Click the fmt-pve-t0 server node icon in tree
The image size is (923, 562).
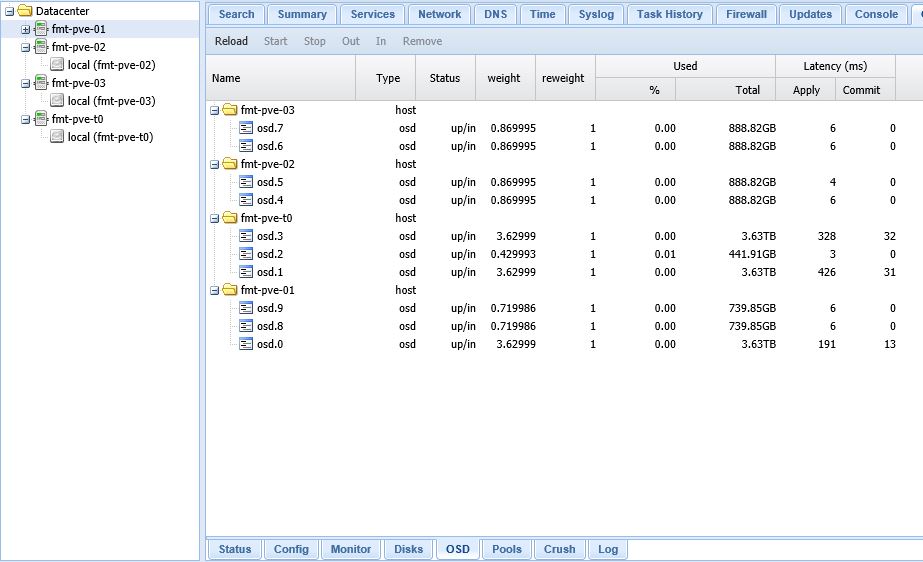[41, 119]
